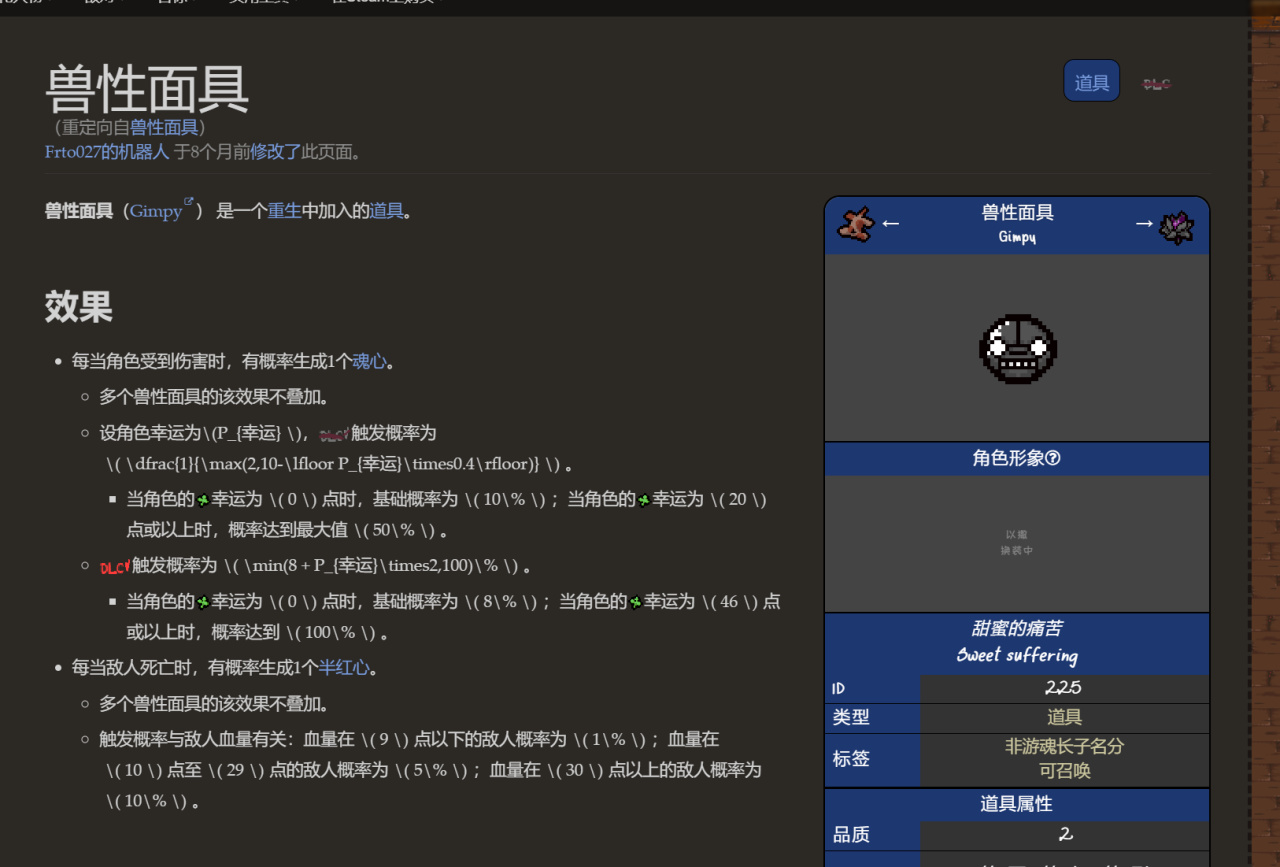The width and height of the screenshot is (1280, 867).
Task: Click the 类型 row label
Action: 851,718
